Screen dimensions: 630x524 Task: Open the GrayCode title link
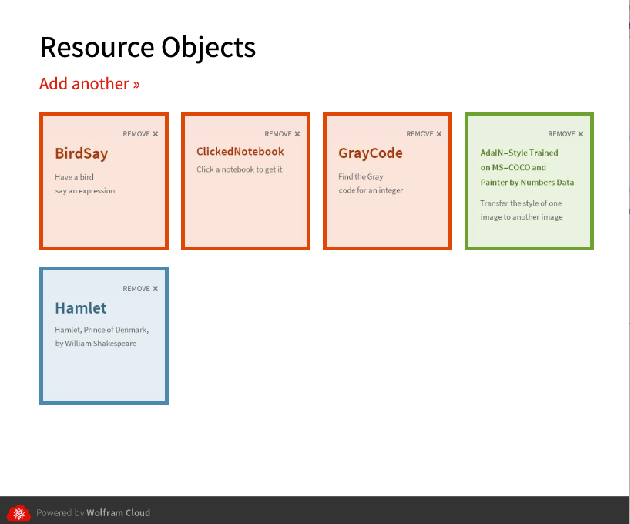coord(370,154)
